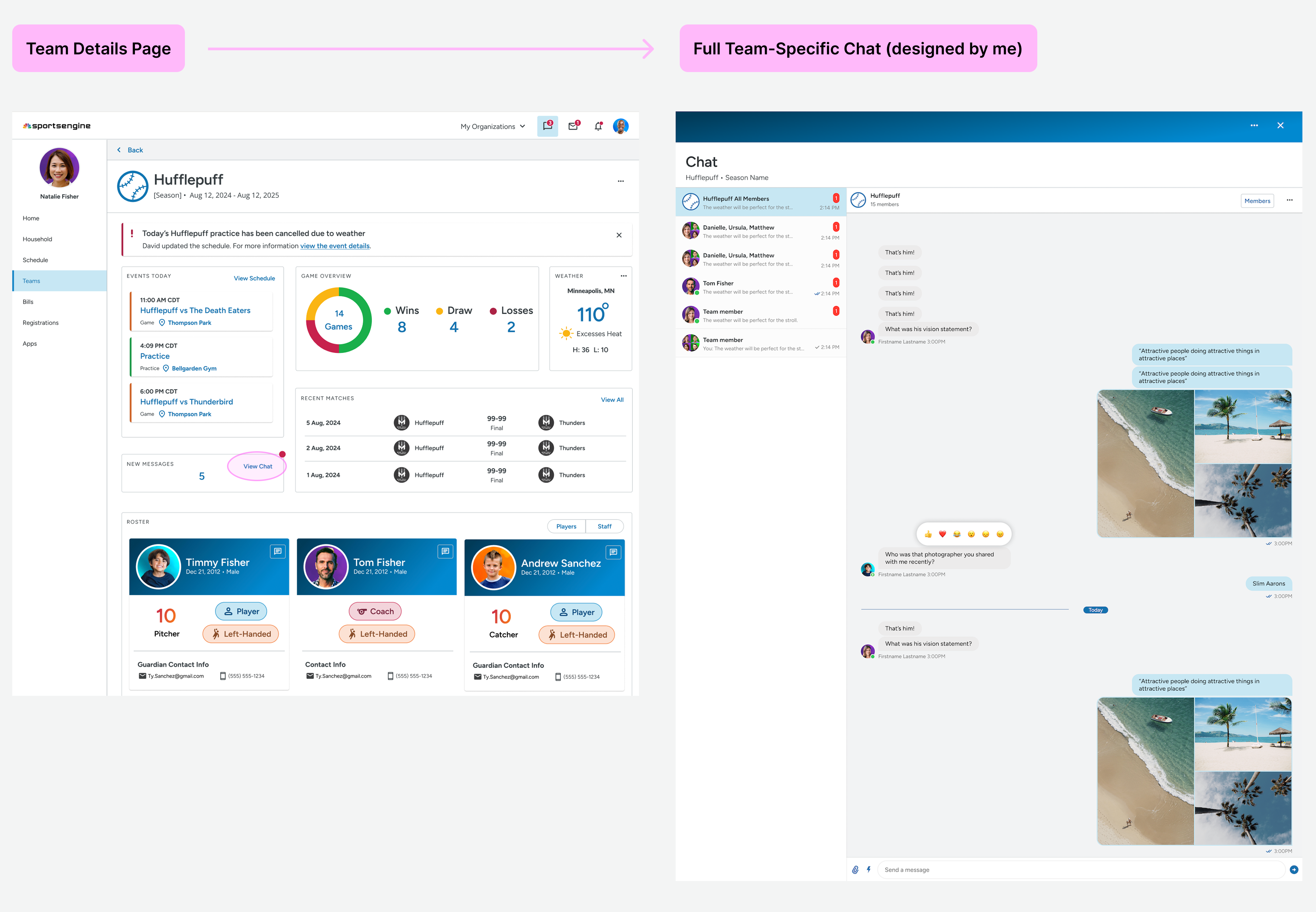Switch roster to Players

[x=566, y=526]
